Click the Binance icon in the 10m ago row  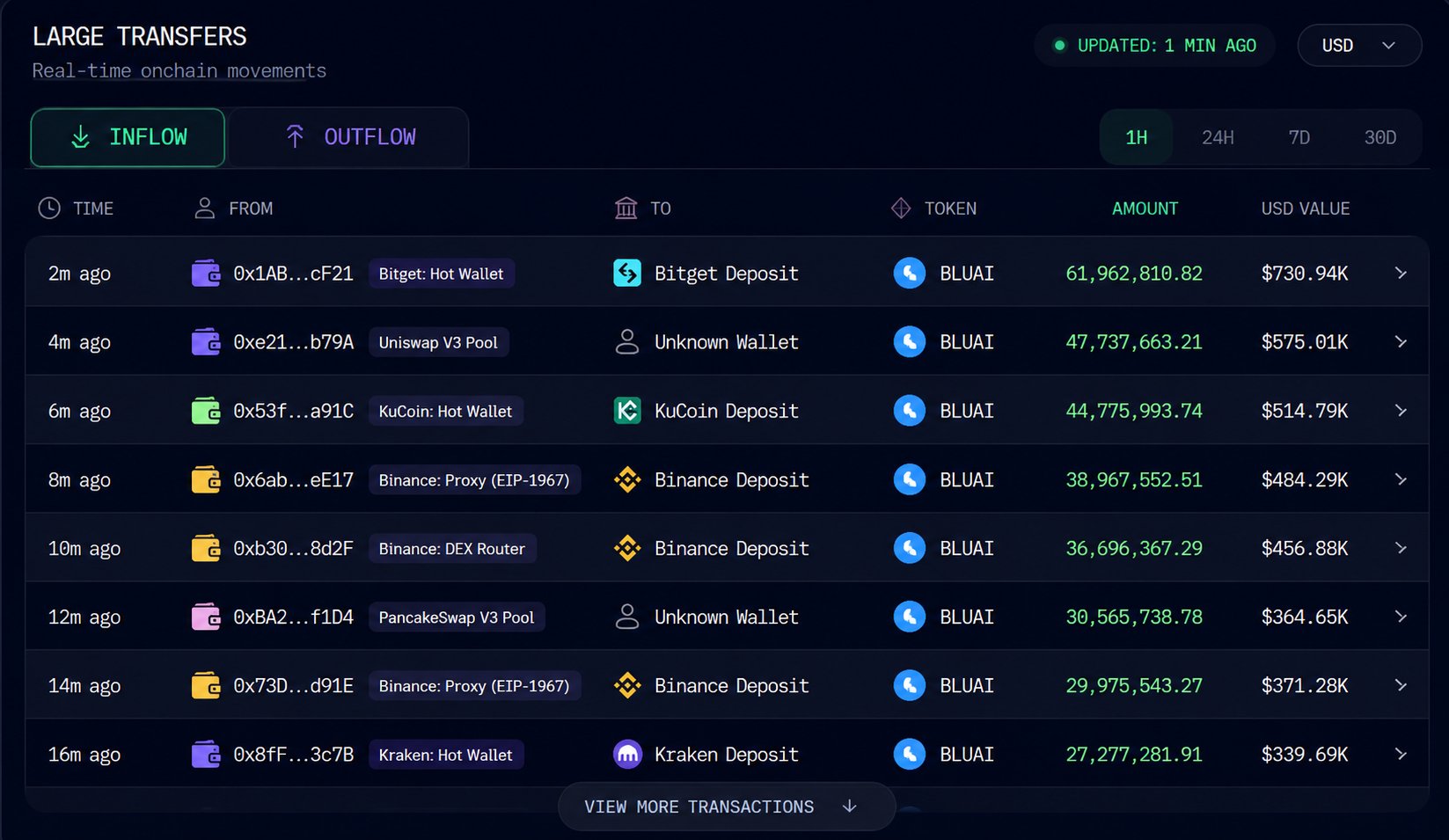point(627,548)
